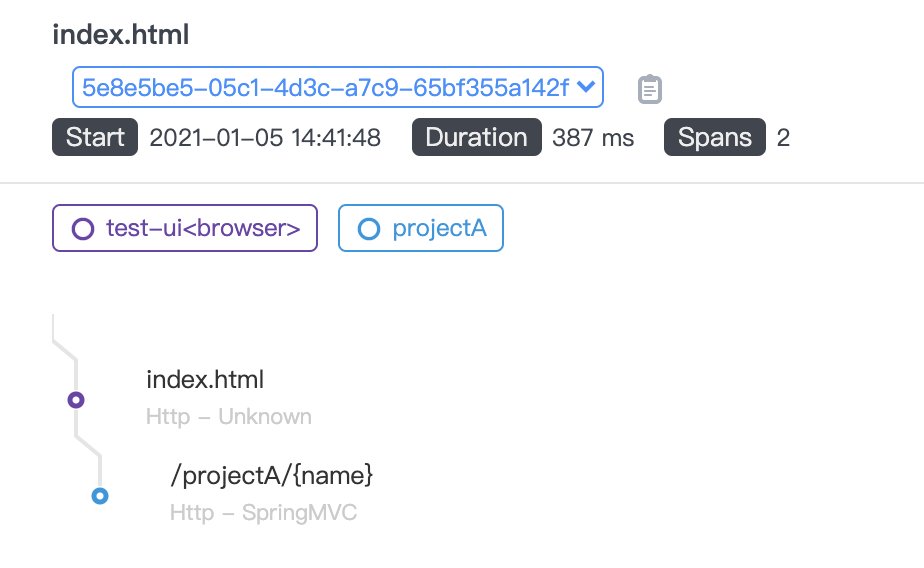Click the index.html page heading
This screenshot has width=924, height=568.
click(x=121, y=35)
